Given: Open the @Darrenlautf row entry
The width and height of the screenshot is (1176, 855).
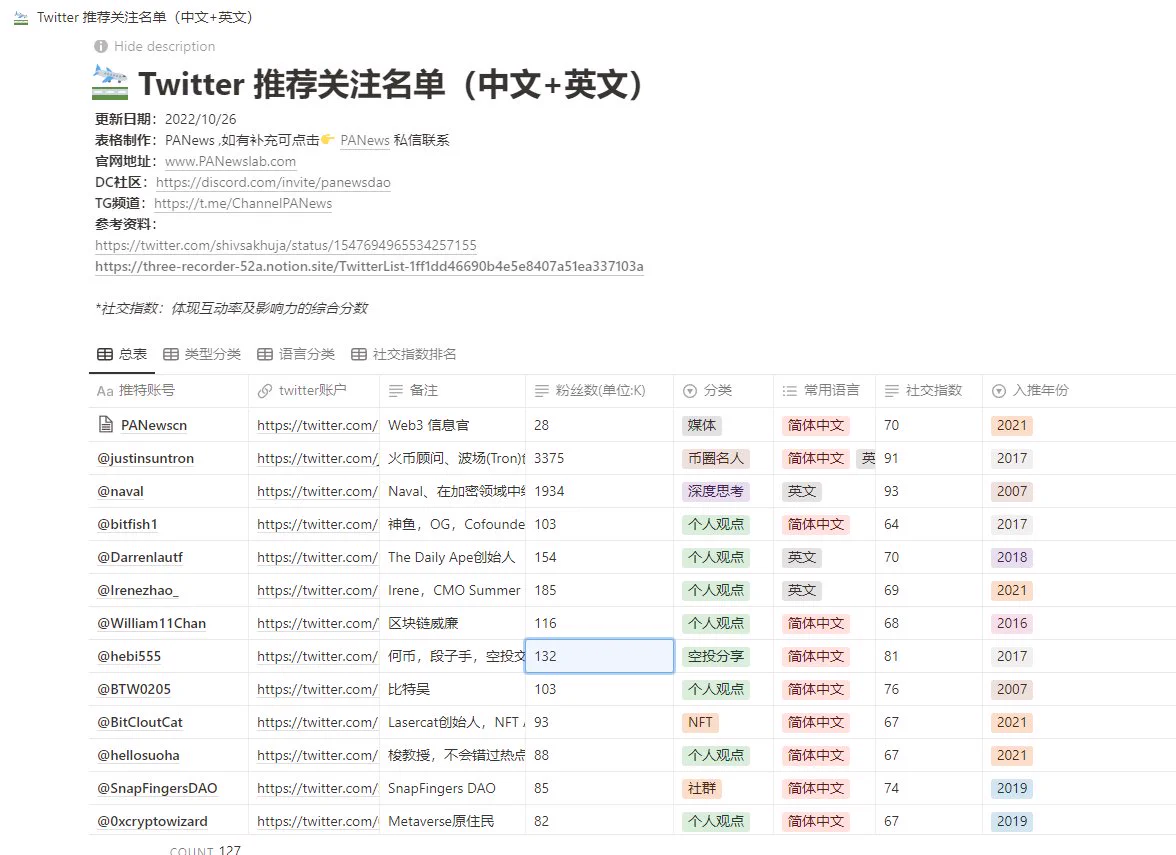Looking at the screenshot, I should click(140, 557).
